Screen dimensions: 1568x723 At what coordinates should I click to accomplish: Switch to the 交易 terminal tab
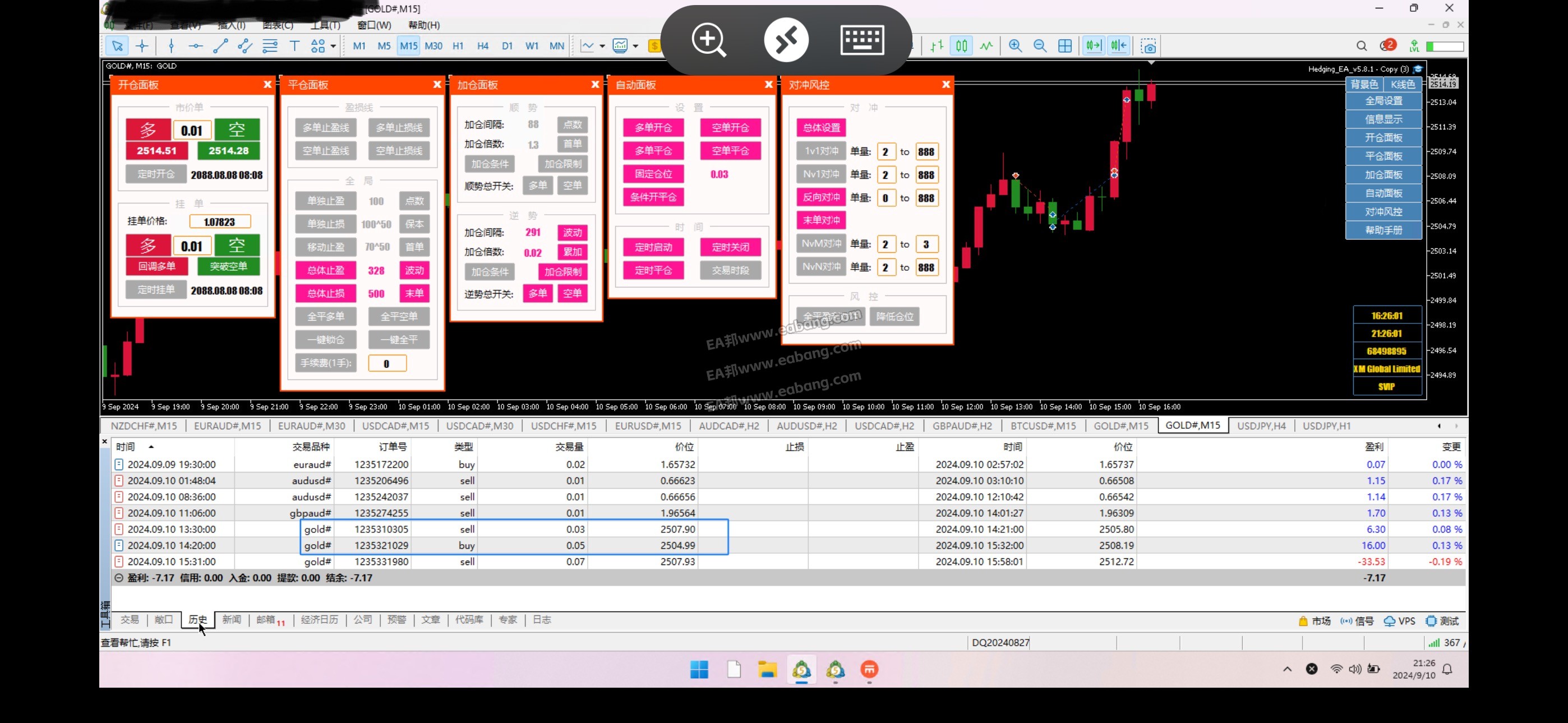[130, 619]
